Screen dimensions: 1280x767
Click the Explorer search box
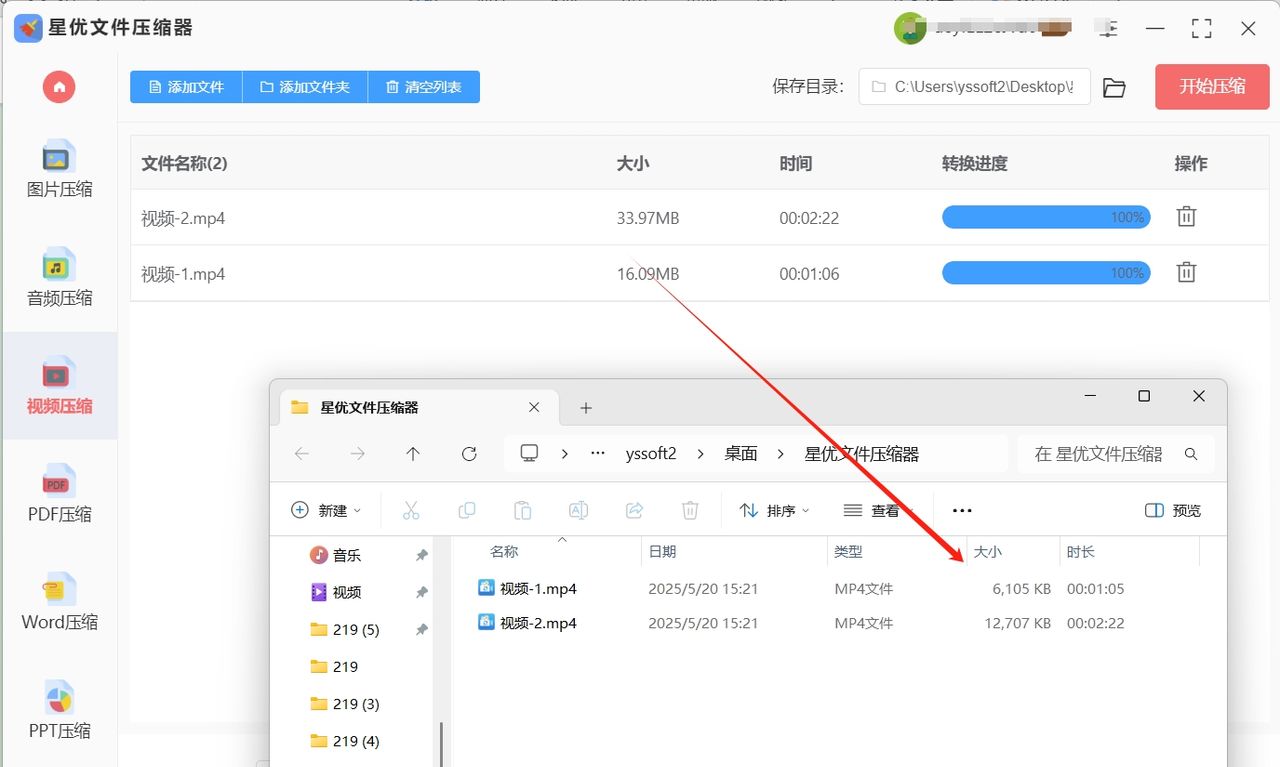coord(1104,454)
